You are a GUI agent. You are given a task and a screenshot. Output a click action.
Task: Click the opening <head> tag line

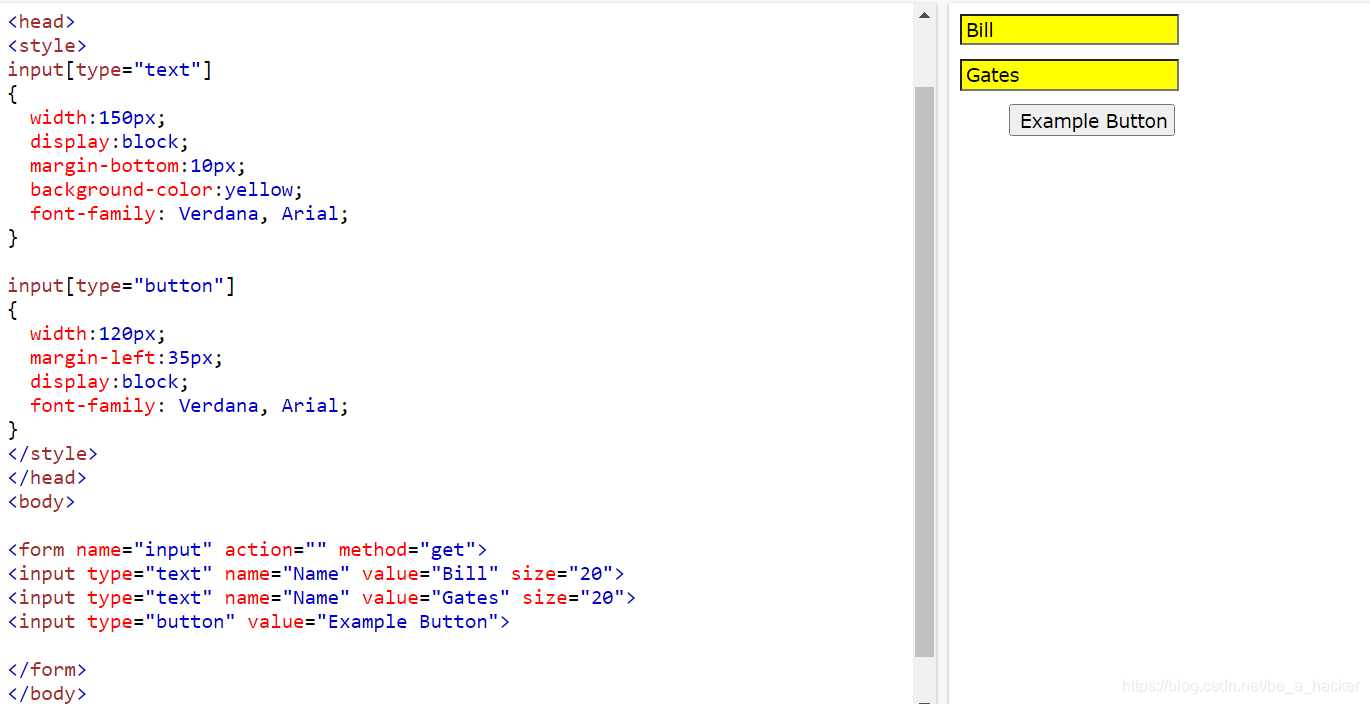coord(41,22)
